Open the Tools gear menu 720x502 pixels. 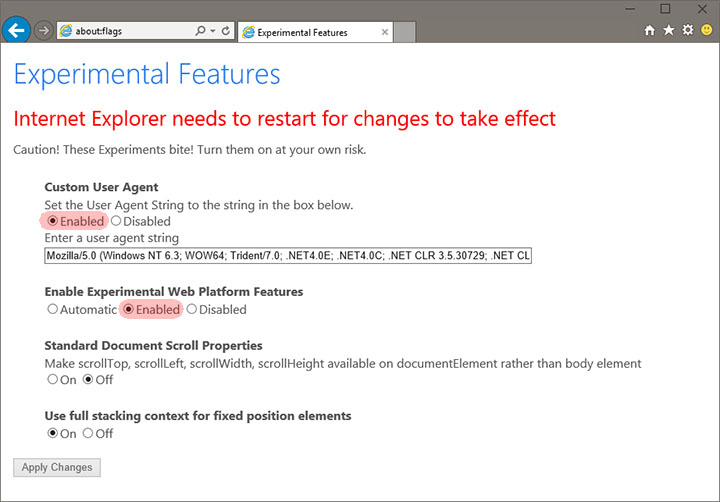[x=687, y=31]
